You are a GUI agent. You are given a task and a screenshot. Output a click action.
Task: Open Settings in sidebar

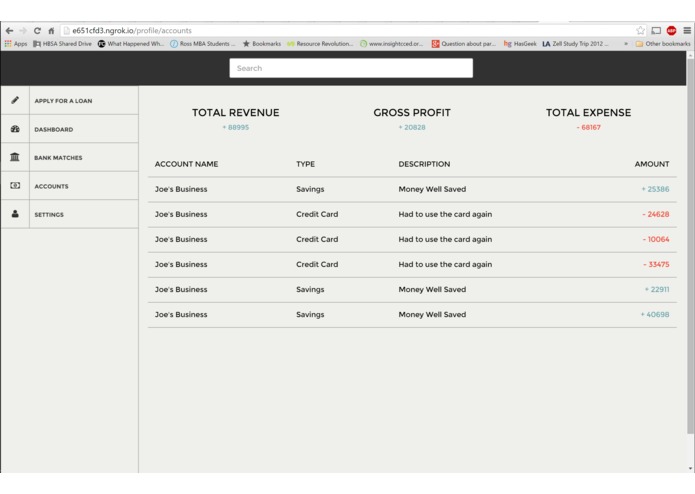49,215
